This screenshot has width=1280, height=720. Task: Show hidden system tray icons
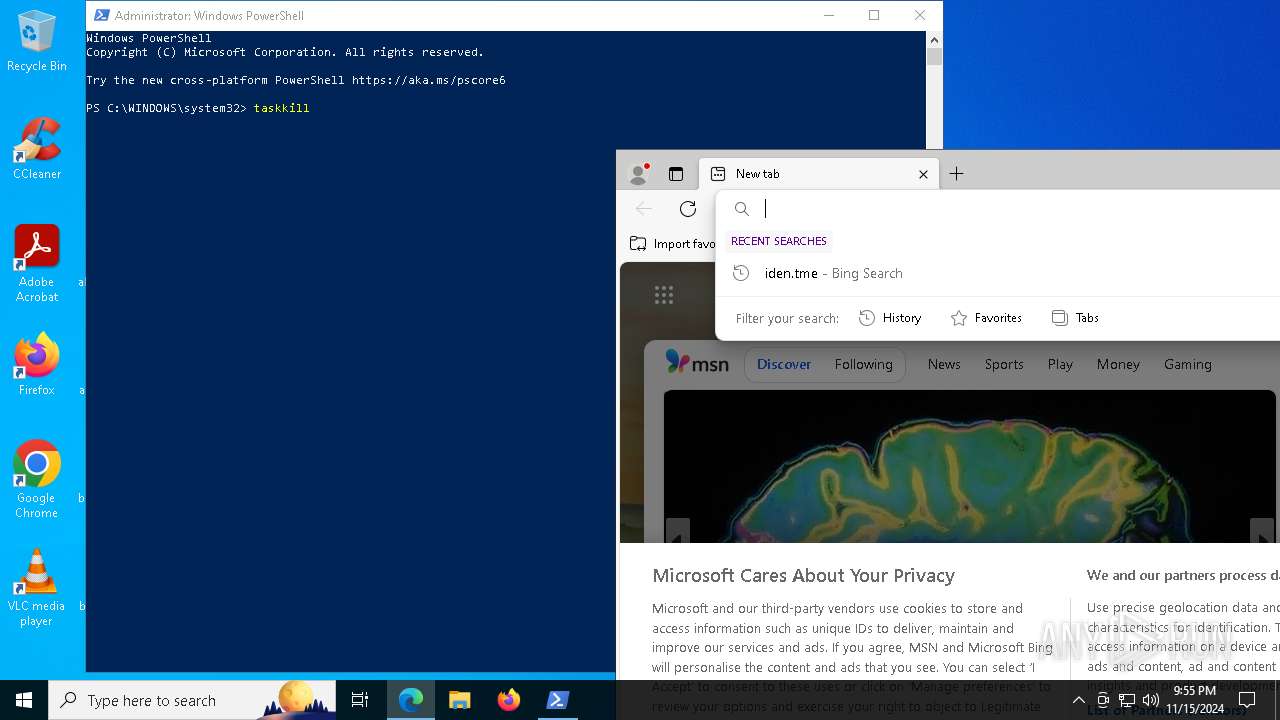[x=1078, y=700]
